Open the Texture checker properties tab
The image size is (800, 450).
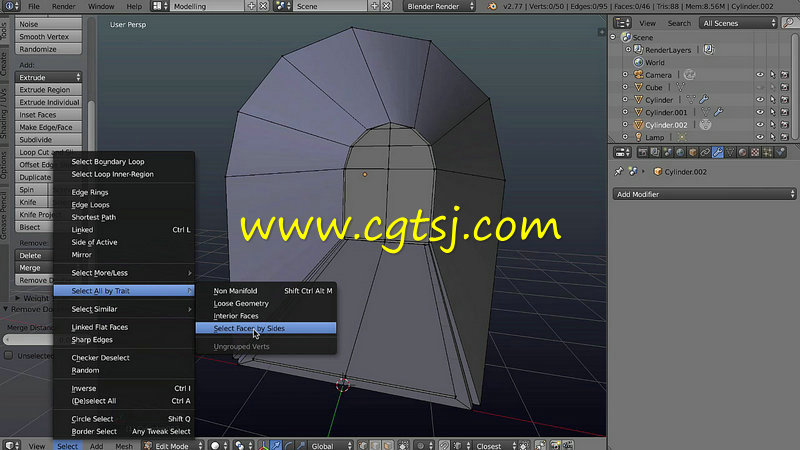(x=755, y=153)
